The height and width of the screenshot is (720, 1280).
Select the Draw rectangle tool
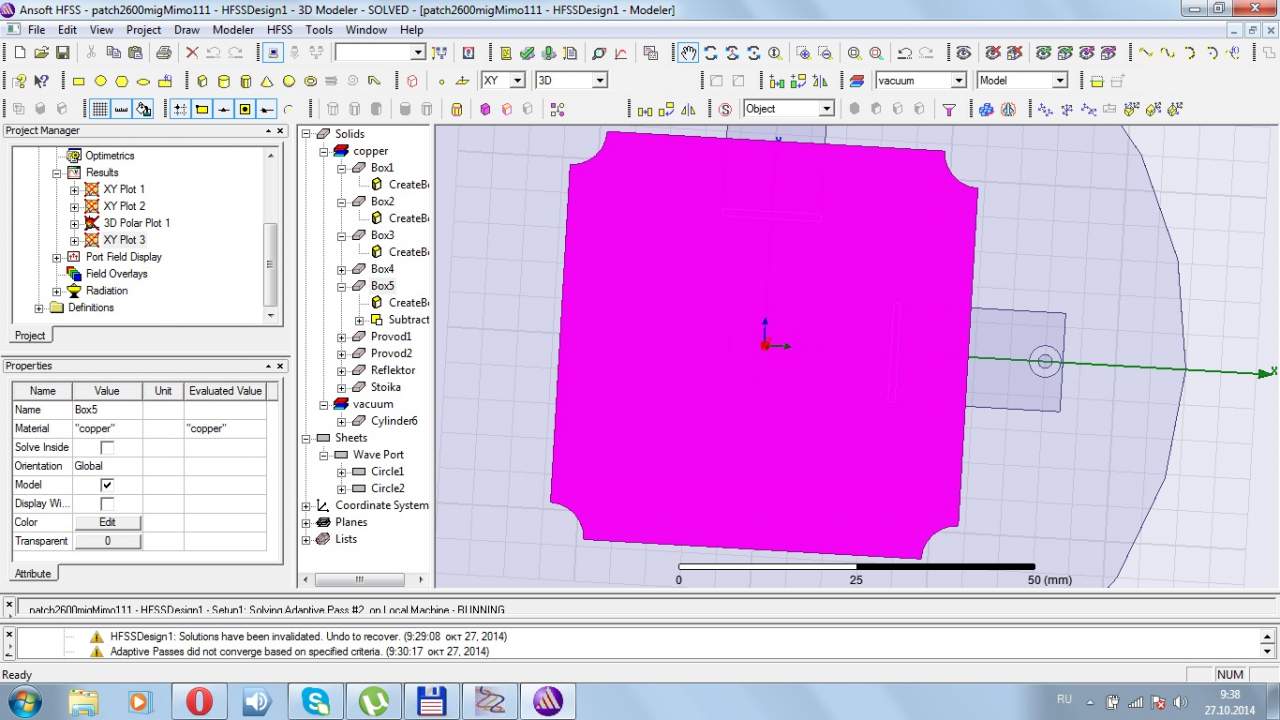click(79, 81)
